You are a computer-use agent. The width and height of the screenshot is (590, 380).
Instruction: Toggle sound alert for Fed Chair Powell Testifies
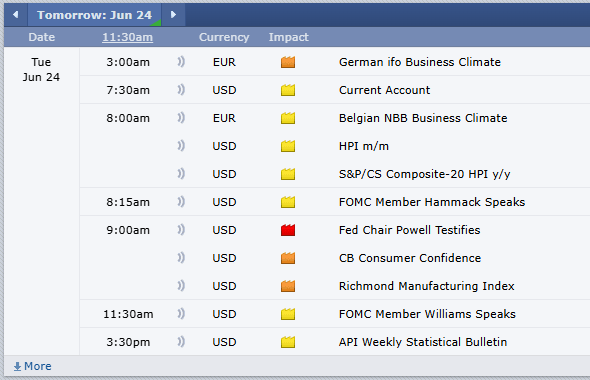(x=181, y=230)
